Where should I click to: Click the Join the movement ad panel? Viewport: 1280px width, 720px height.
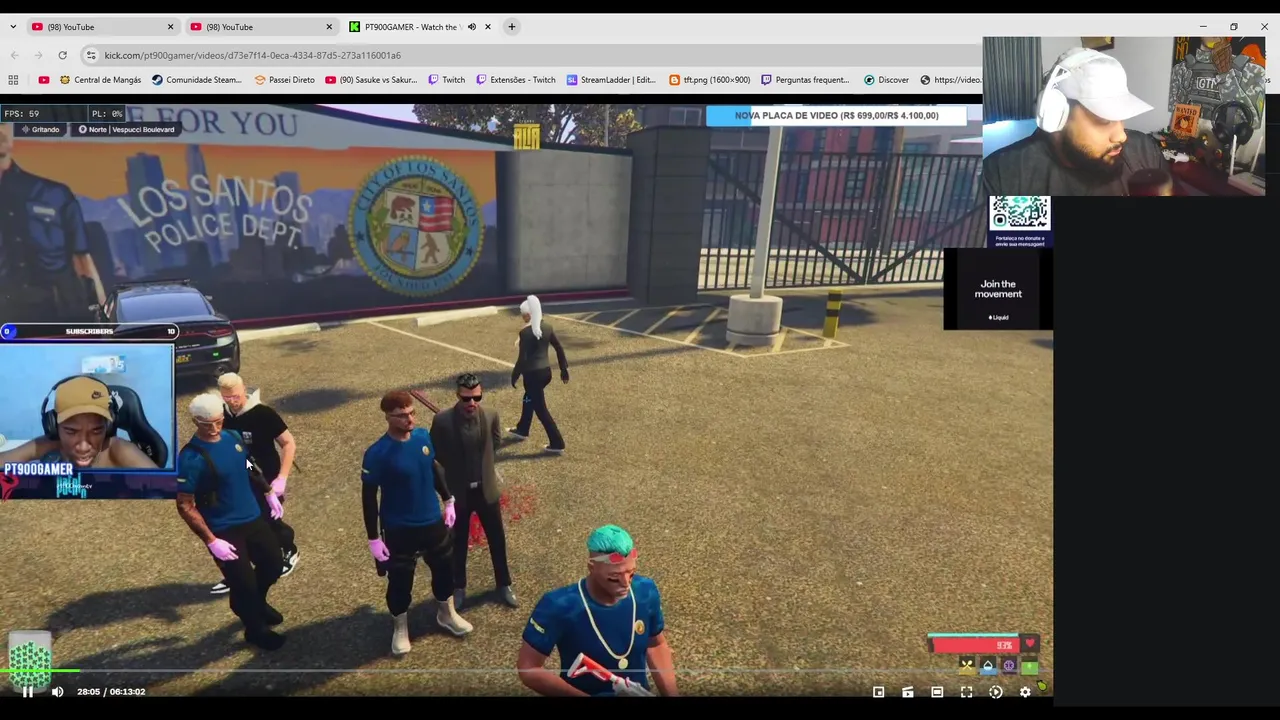pyautogui.click(x=998, y=289)
